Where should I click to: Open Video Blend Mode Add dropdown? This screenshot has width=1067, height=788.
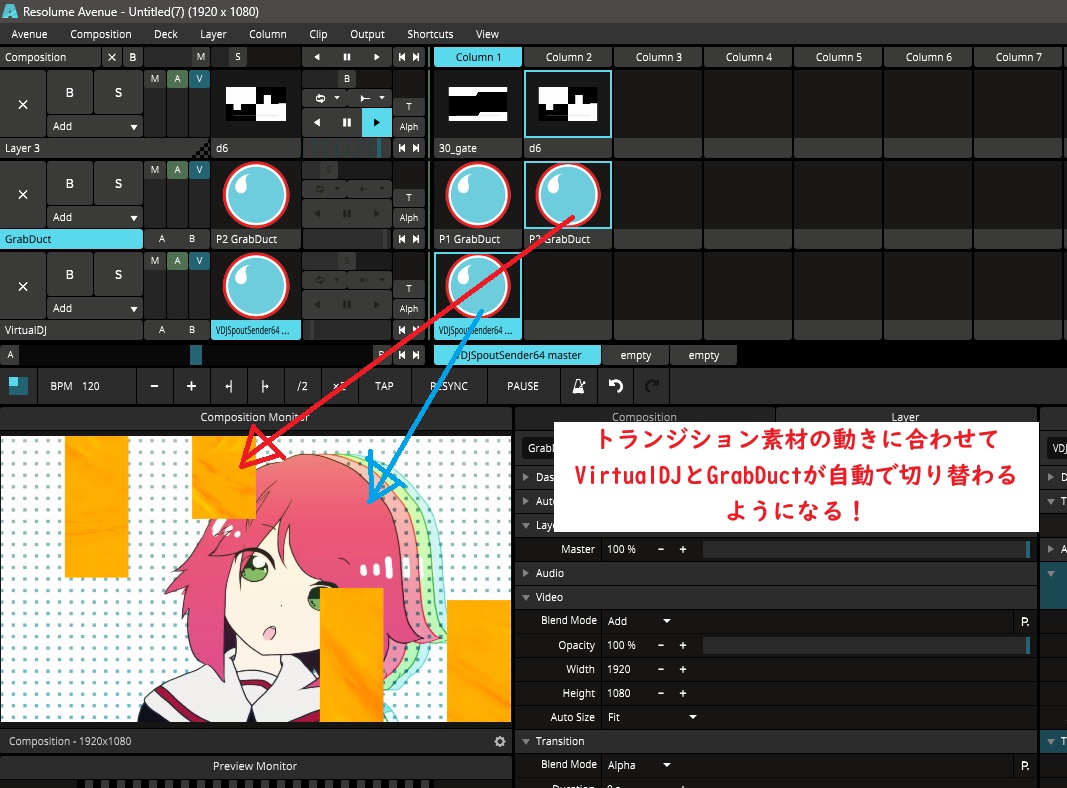point(640,621)
